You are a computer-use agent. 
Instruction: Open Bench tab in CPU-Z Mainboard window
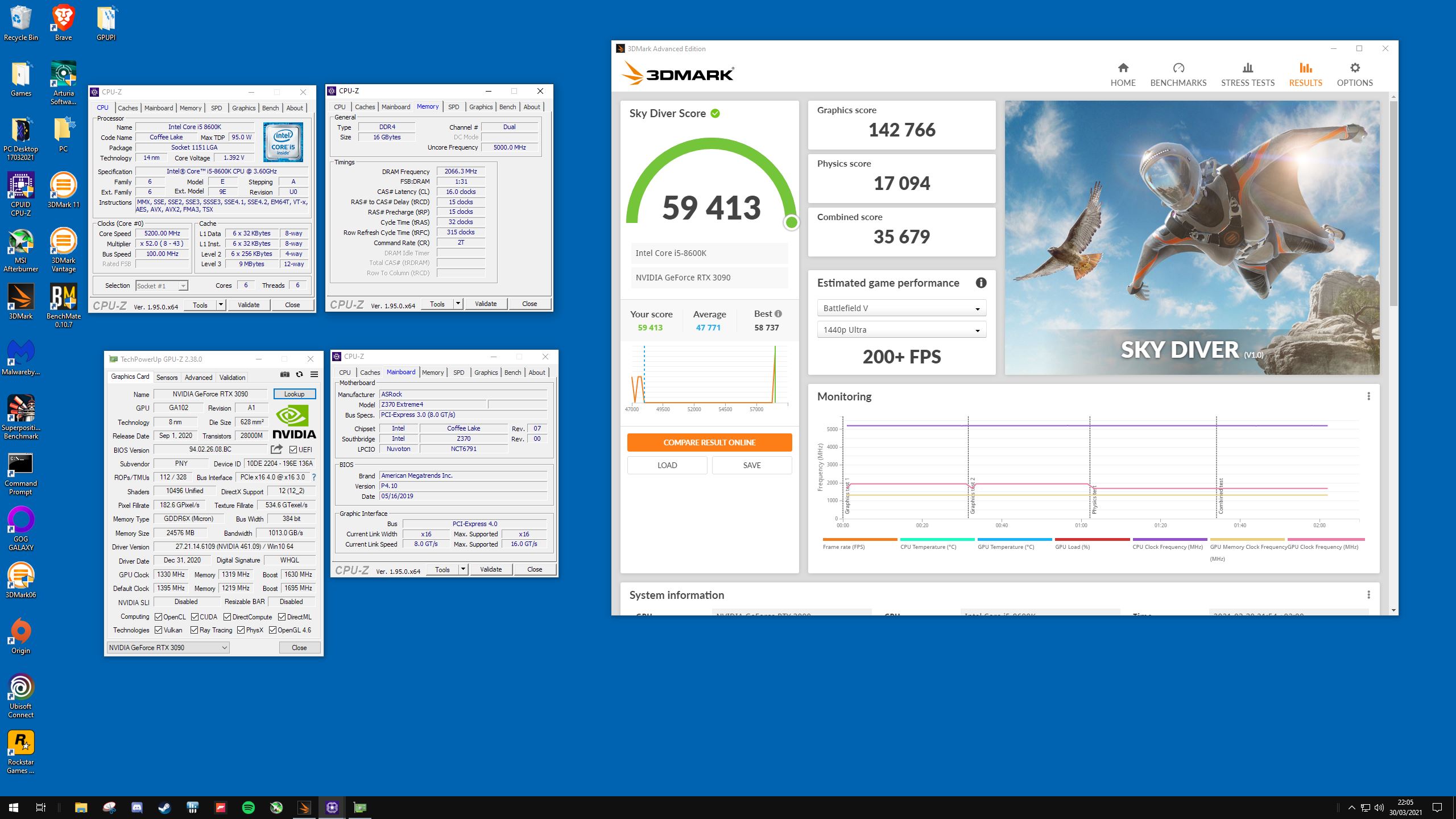(x=512, y=373)
